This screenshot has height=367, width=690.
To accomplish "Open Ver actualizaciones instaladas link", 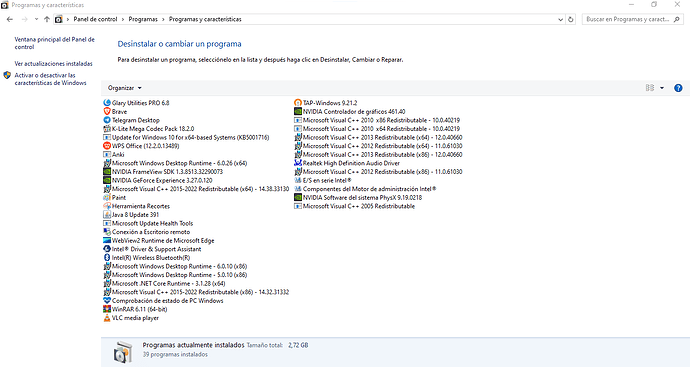I will point(54,64).
